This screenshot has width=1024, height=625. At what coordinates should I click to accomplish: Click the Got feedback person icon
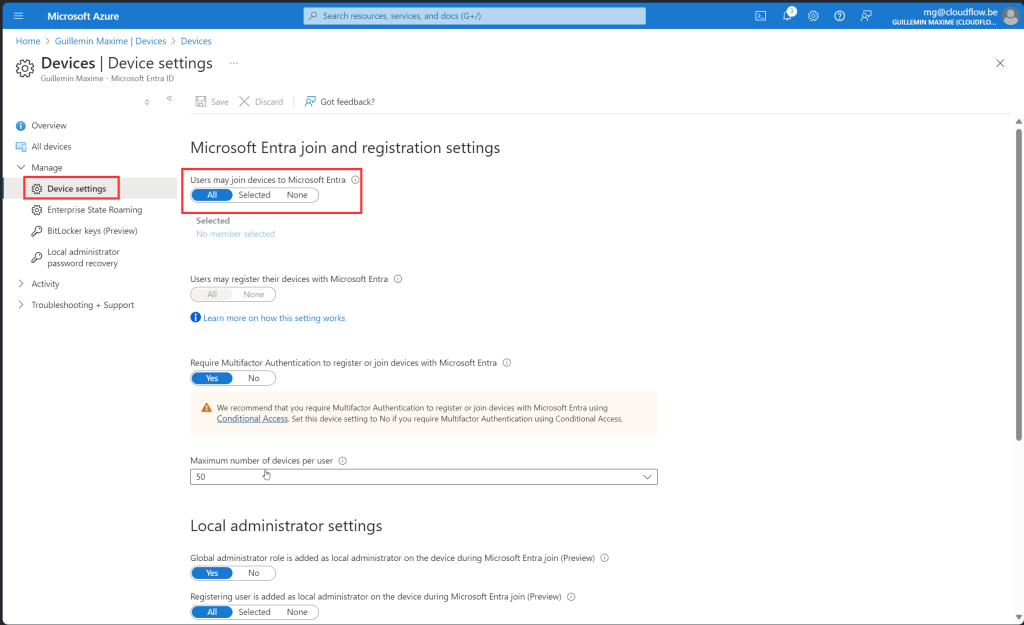click(310, 101)
